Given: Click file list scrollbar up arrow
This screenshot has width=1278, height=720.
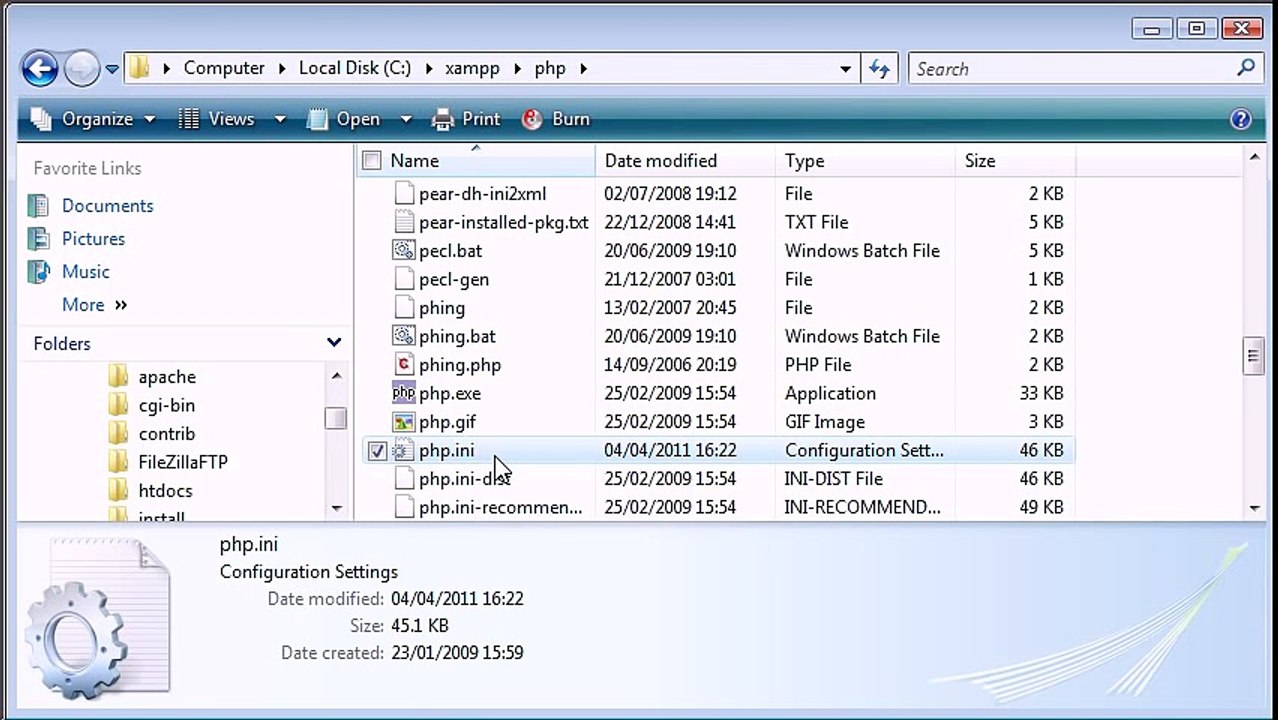Looking at the screenshot, I should pos(1254,157).
